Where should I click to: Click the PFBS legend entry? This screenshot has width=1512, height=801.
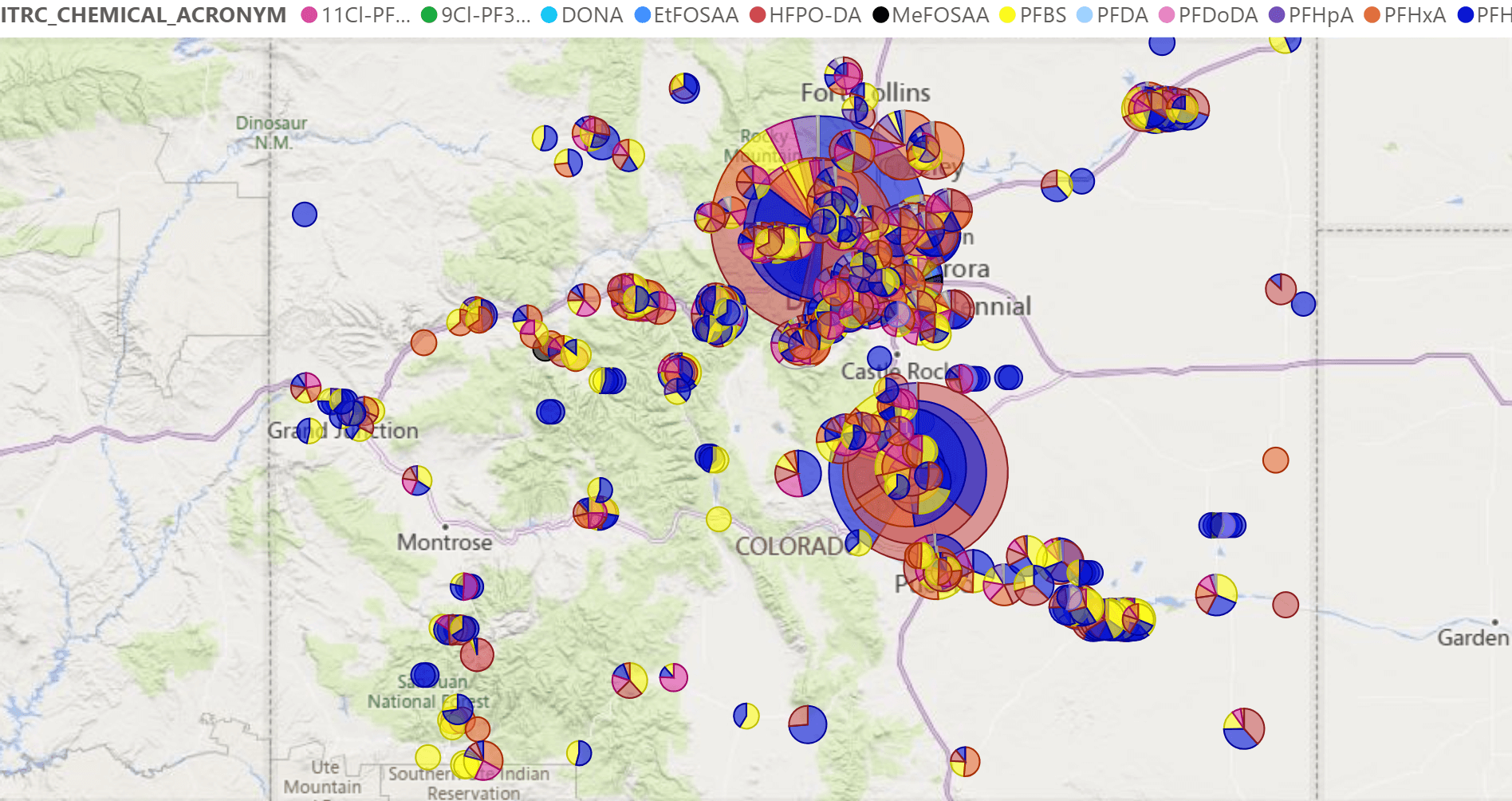click(1033, 15)
